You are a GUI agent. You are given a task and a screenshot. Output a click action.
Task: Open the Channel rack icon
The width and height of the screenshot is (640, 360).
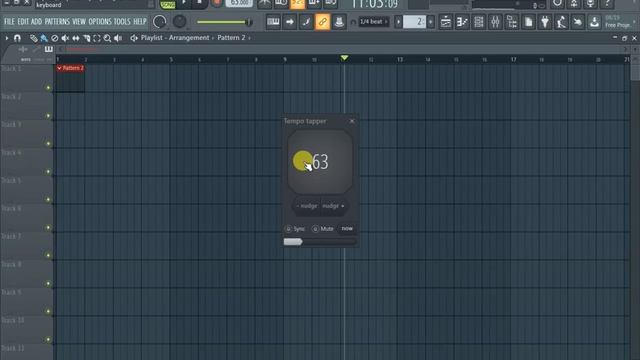pos(479,22)
